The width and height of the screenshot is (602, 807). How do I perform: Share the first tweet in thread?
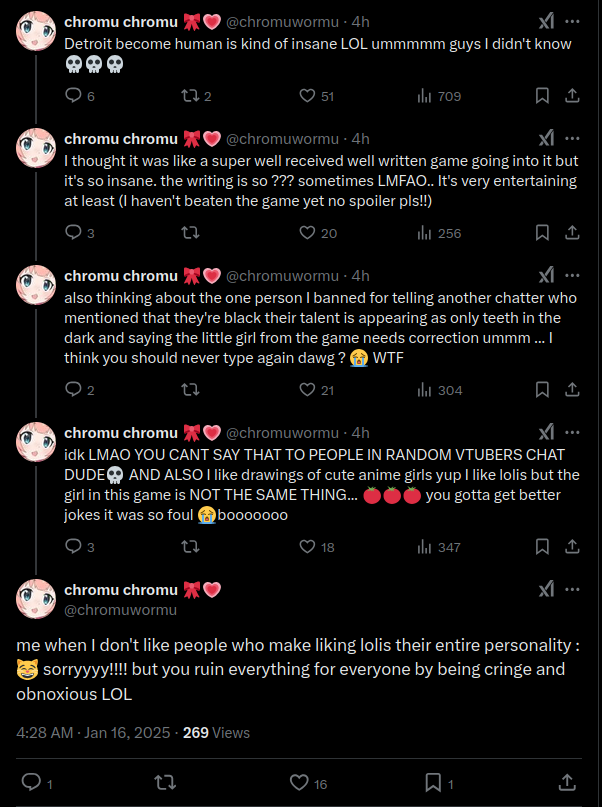pos(572,96)
